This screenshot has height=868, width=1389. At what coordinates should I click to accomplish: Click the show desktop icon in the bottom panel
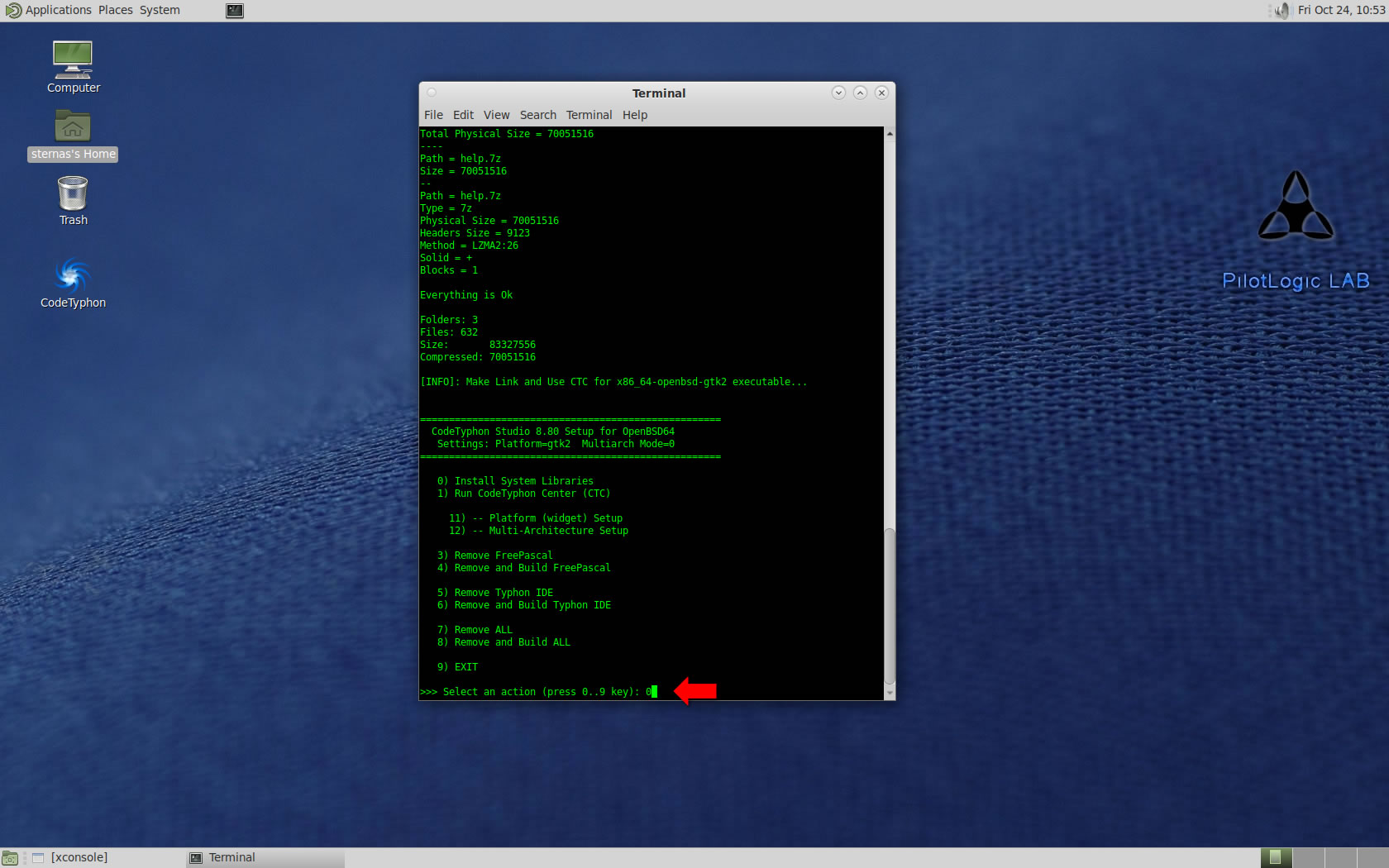pyautogui.click(x=10, y=858)
